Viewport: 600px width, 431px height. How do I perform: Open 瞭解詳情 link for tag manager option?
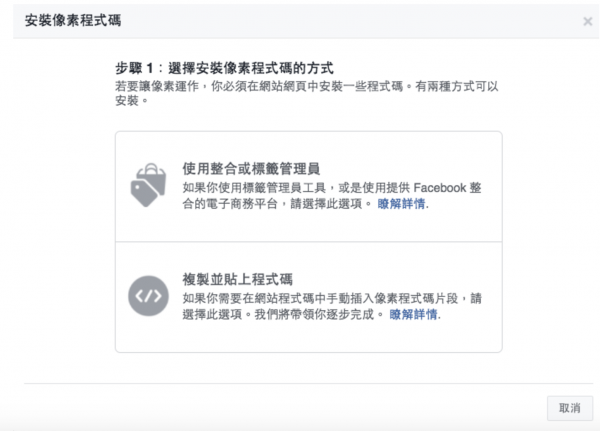(401, 204)
